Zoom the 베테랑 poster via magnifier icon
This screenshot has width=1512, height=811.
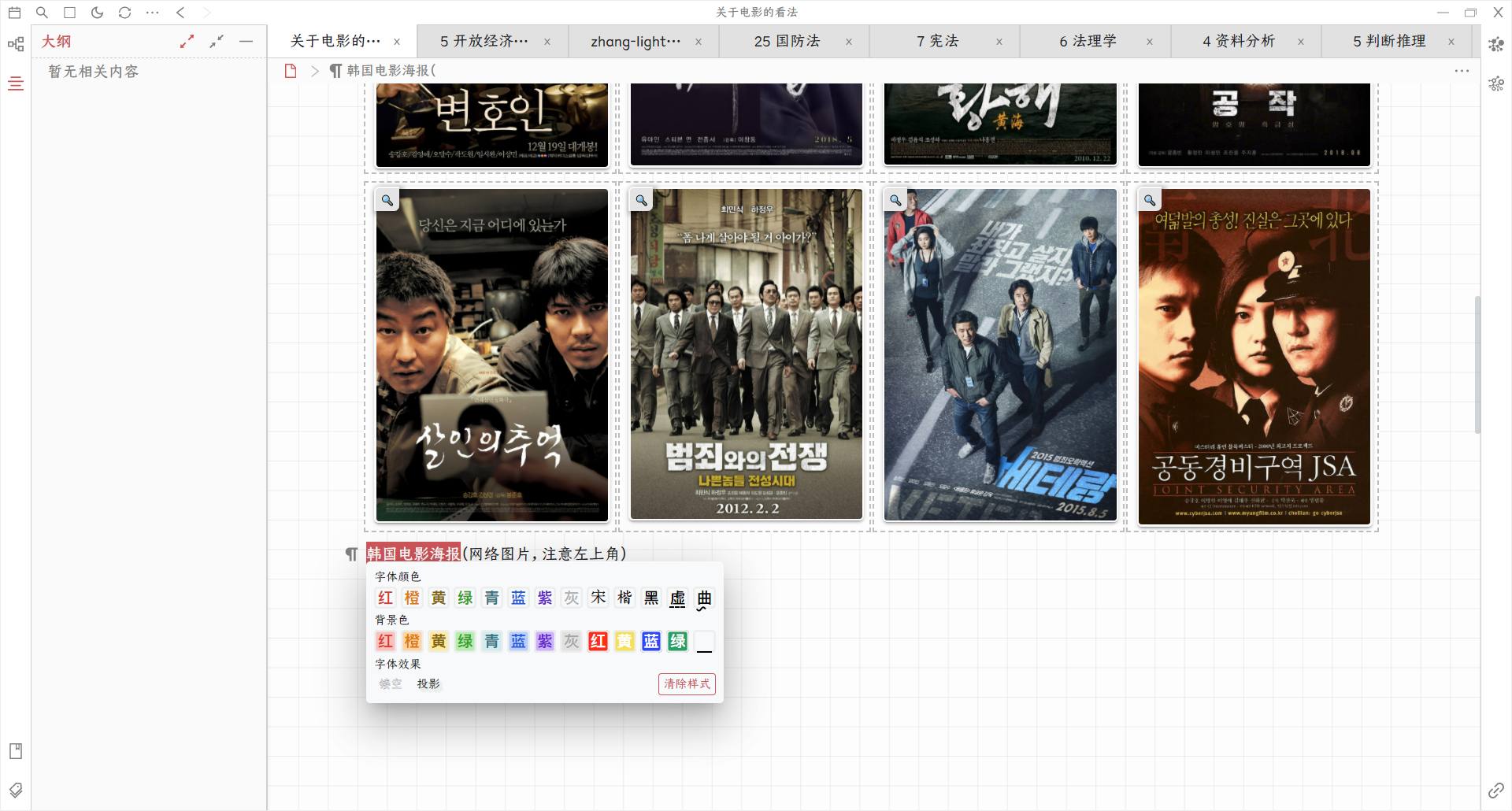pyautogui.click(x=895, y=200)
